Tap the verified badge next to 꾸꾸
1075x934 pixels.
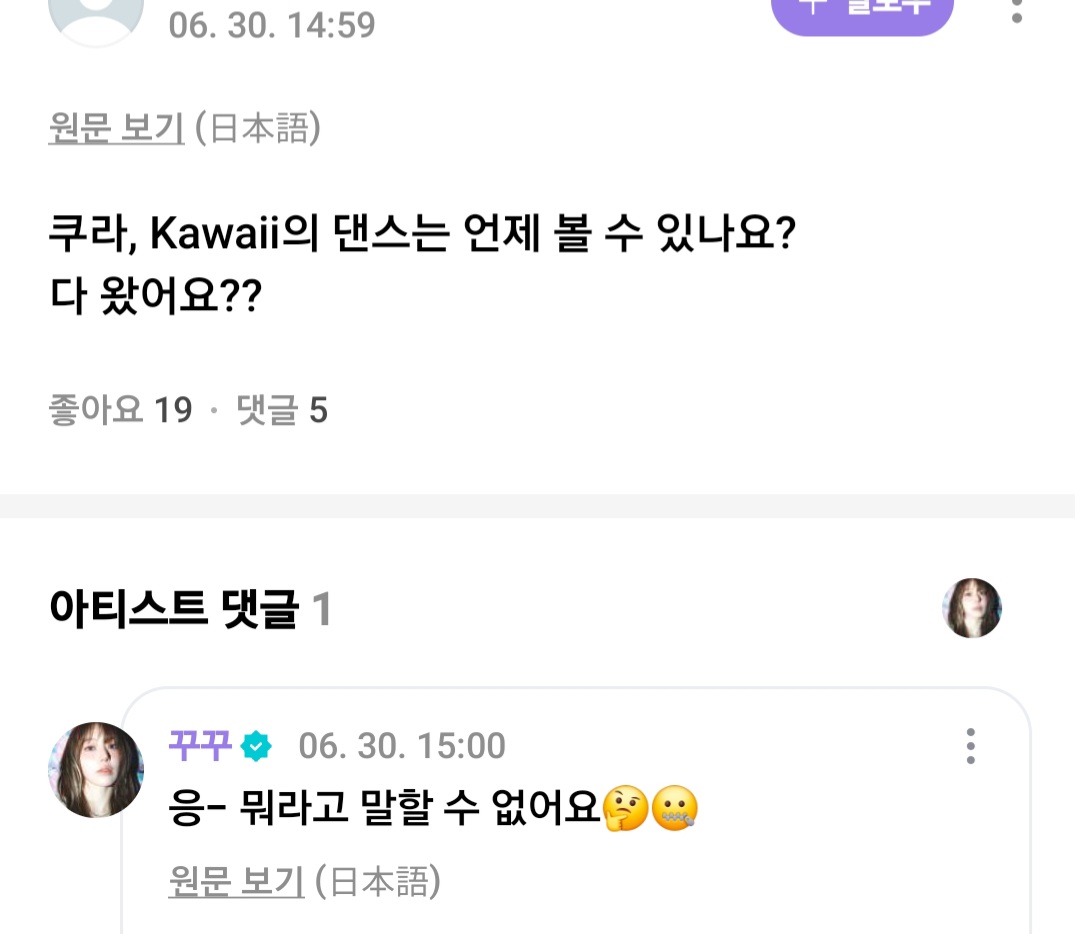[x=257, y=746]
